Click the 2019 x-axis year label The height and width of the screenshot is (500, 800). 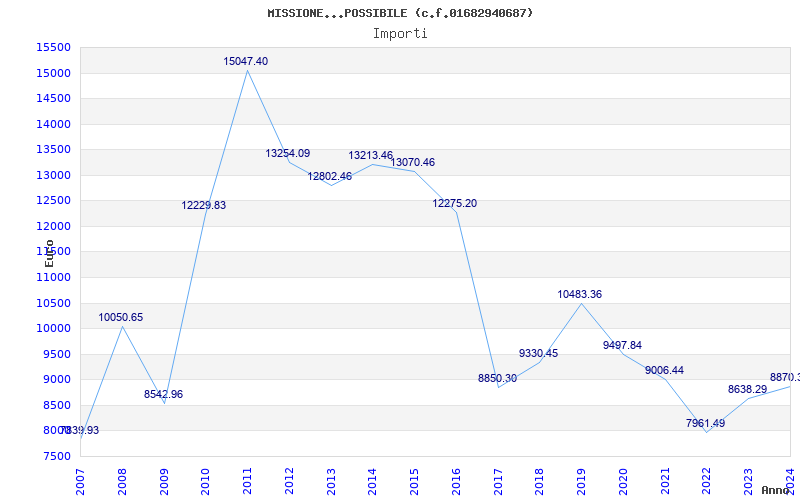coord(581,482)
